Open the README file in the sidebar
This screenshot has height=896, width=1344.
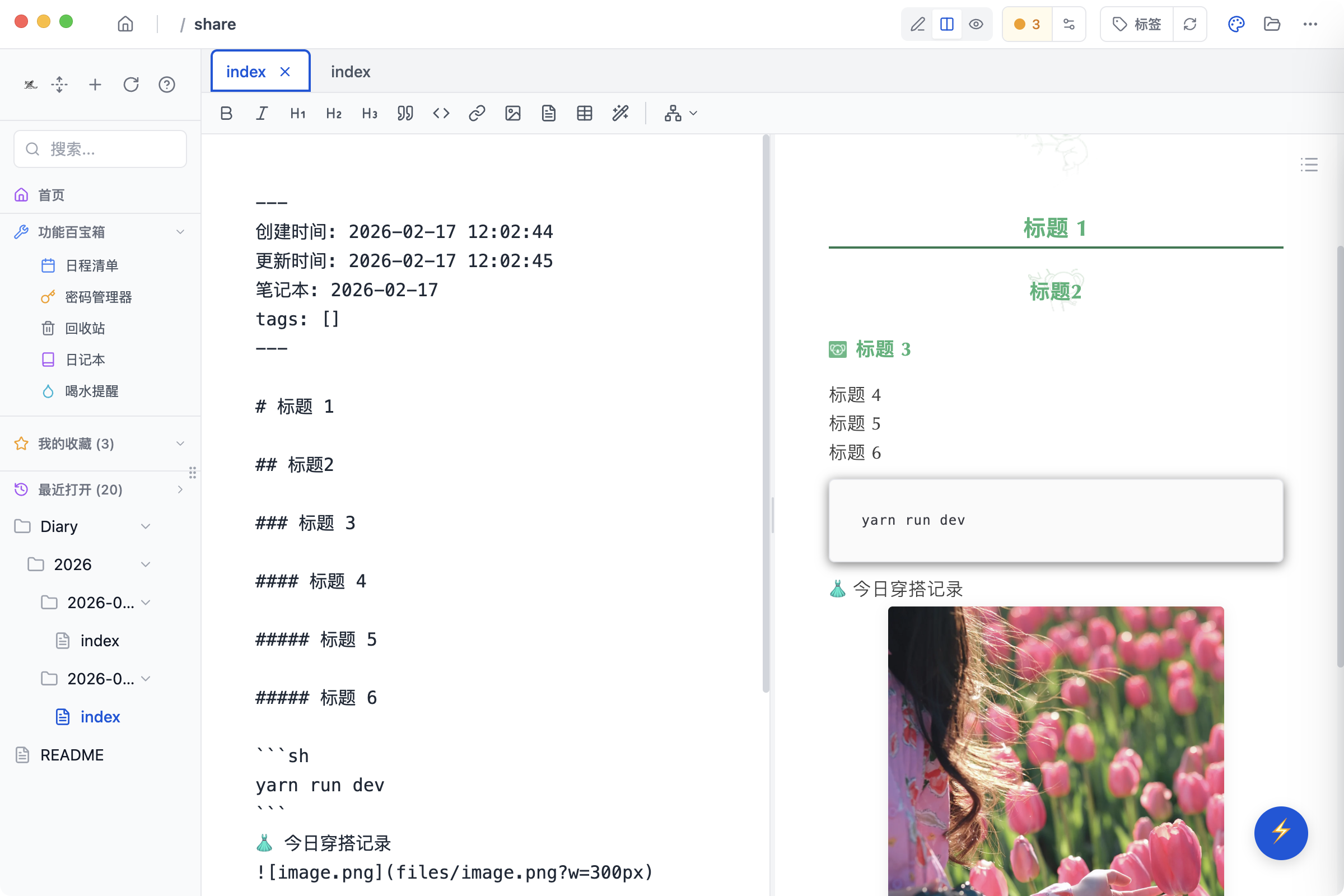72,754
